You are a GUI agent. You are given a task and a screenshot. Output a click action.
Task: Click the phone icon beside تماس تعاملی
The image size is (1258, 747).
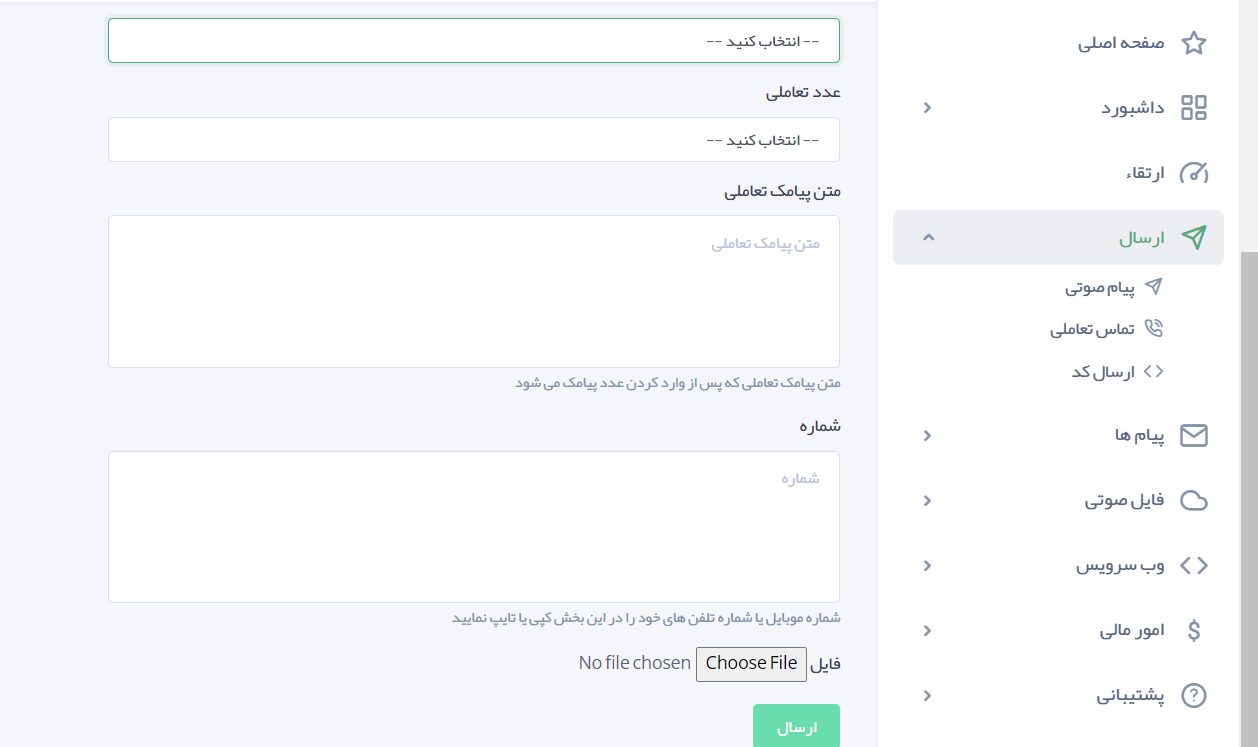point(1154,329)
